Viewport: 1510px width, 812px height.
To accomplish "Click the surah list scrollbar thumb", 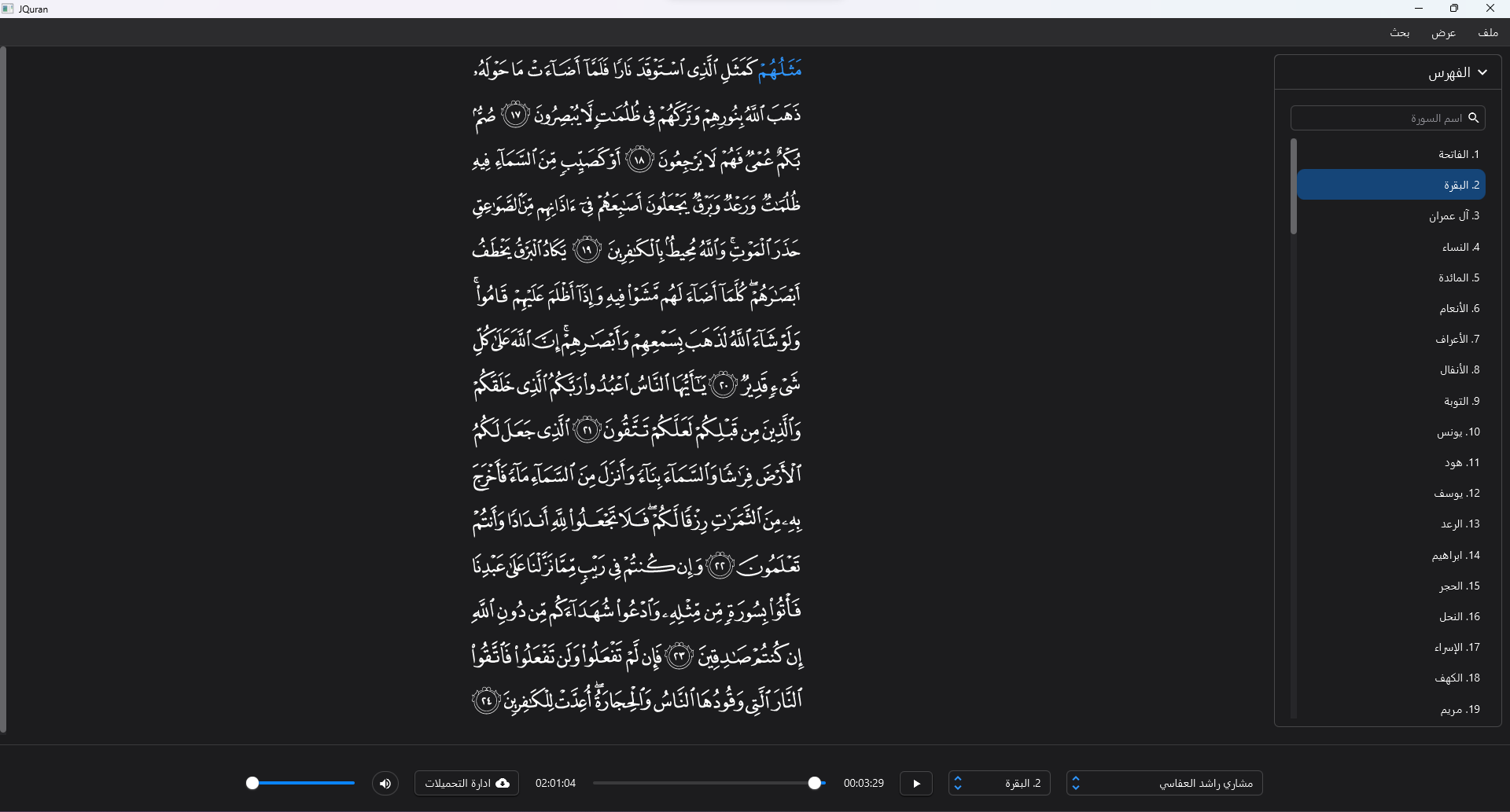I will click(1294, 187).
